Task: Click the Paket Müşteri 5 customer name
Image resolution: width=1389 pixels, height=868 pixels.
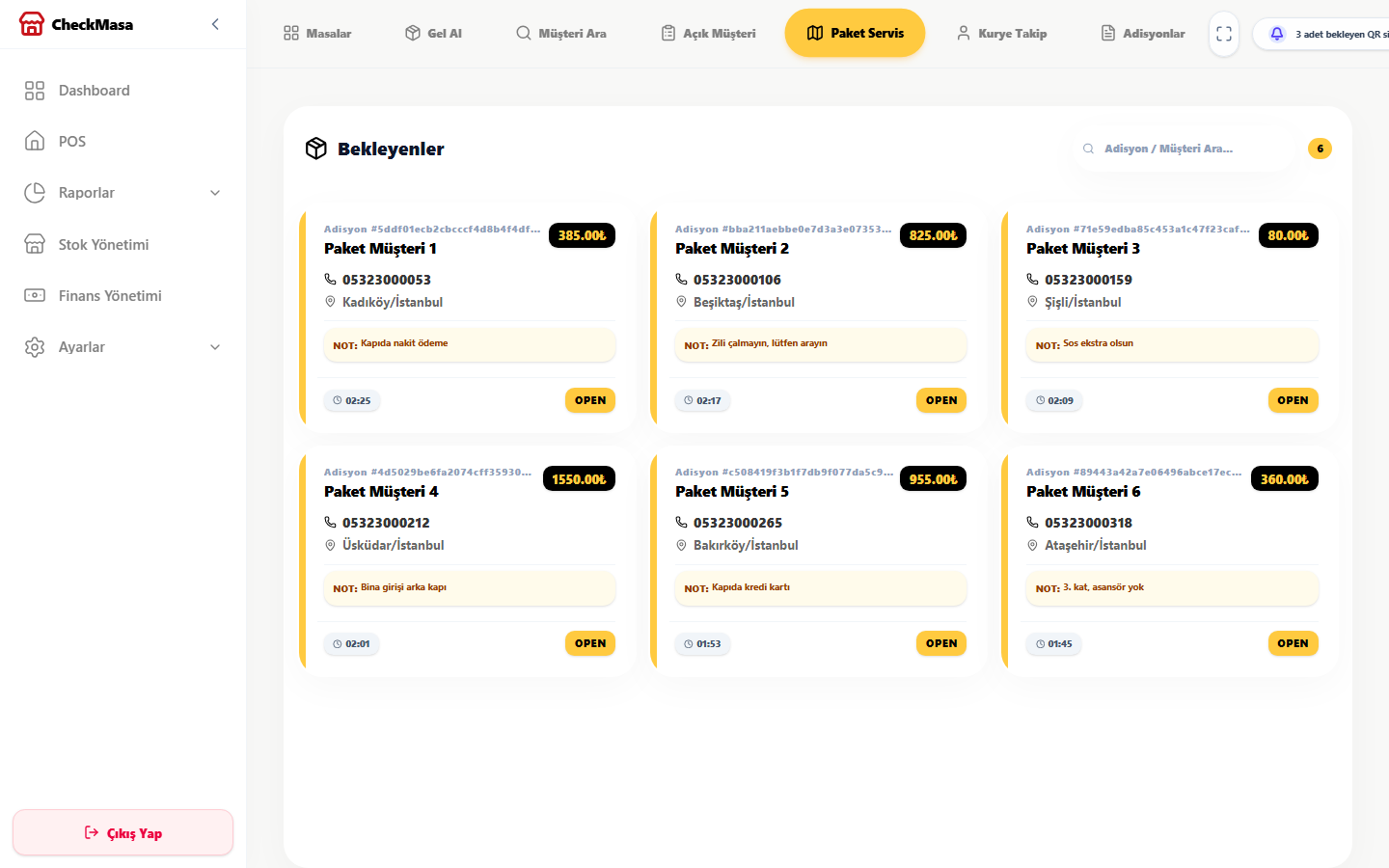Action: (x=732, y=492)
